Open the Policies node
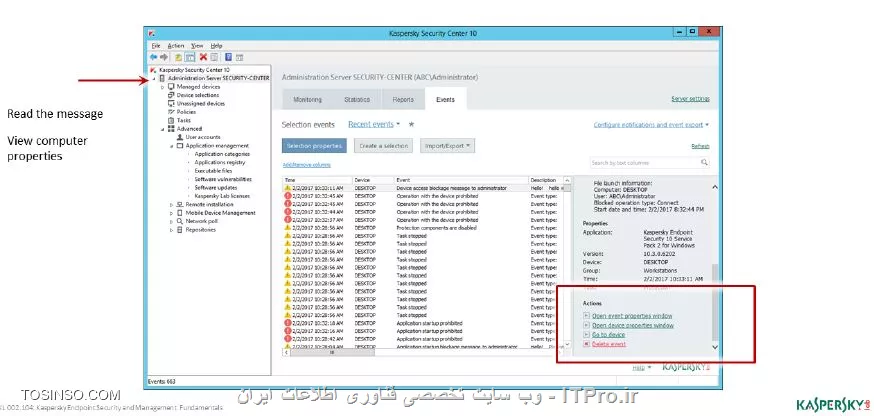 click(186, 112)
